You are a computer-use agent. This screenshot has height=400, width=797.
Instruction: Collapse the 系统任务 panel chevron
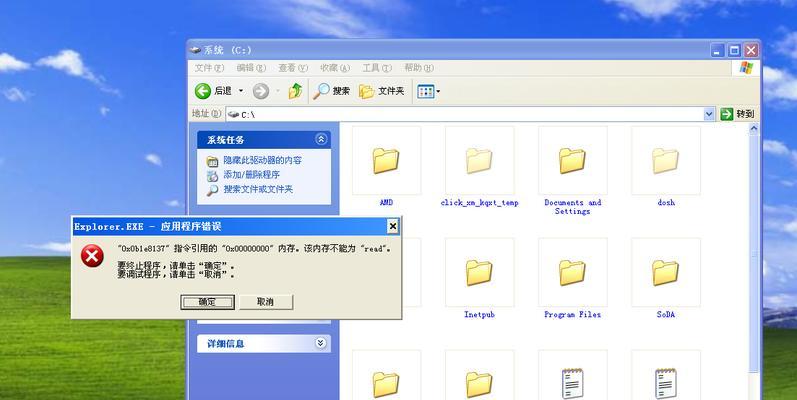click(321, 140)
